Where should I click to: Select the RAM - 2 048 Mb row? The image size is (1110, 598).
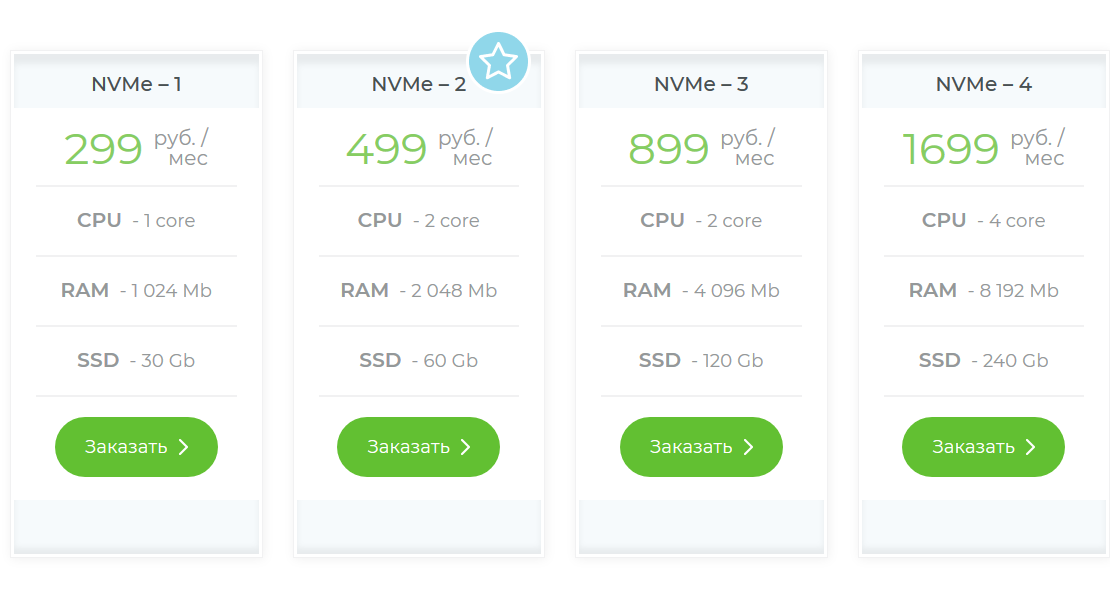418,290
